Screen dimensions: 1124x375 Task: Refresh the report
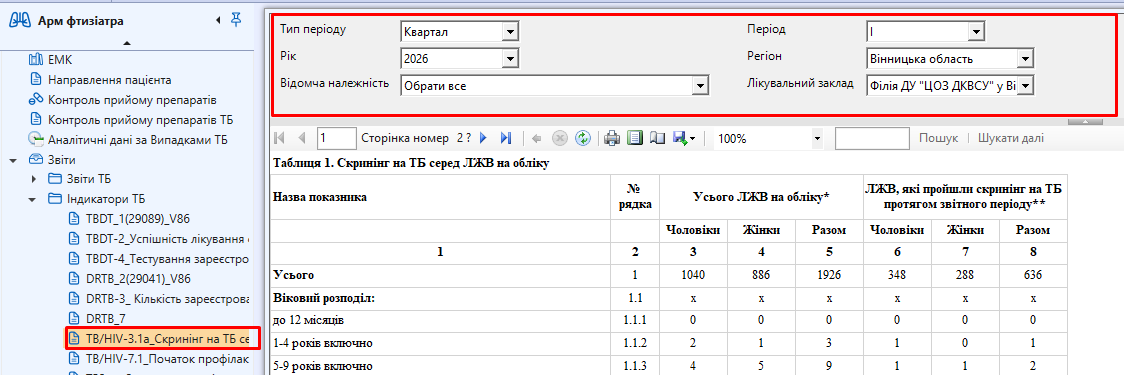(x=583, y=138)
